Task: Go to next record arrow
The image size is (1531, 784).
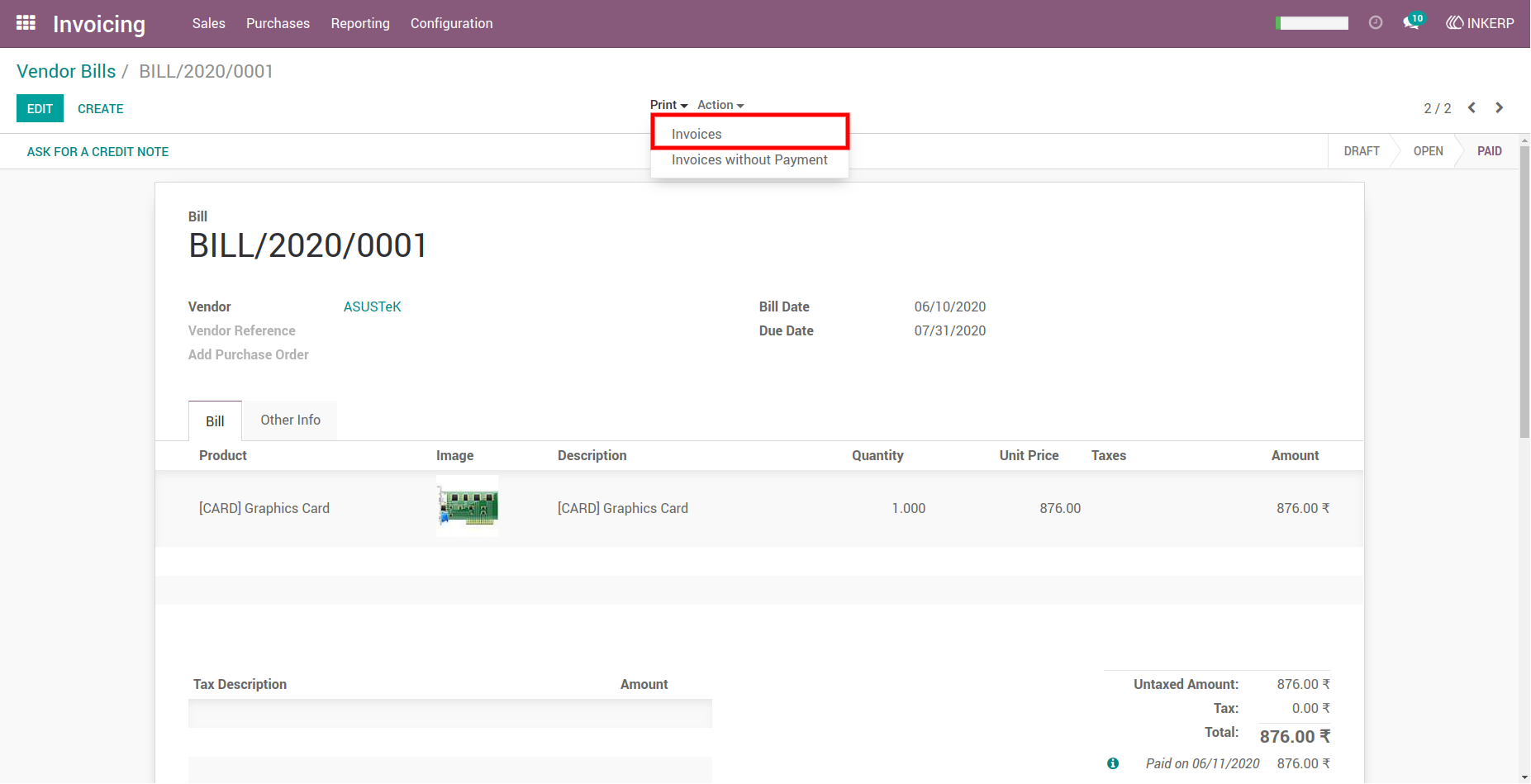Action: click(1500, 108)
